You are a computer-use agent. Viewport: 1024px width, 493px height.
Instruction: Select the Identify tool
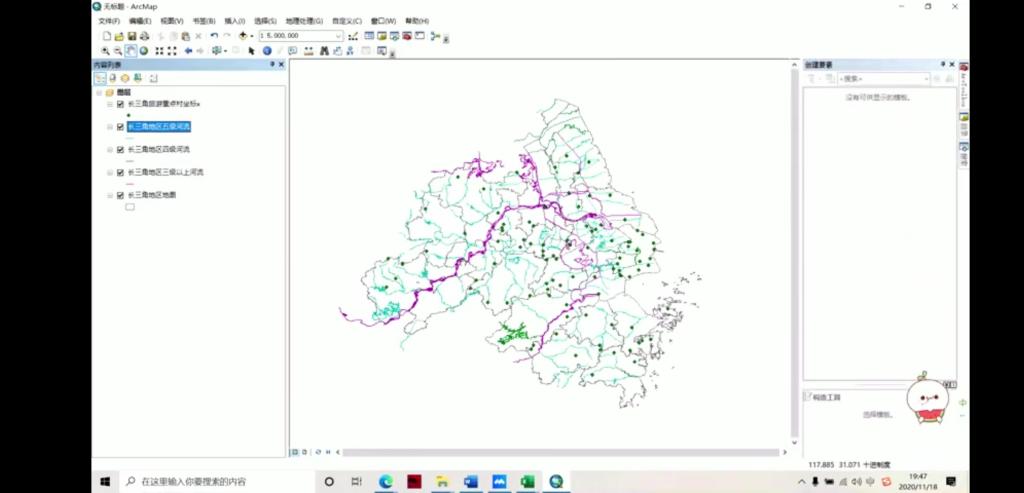click(267, 50)
